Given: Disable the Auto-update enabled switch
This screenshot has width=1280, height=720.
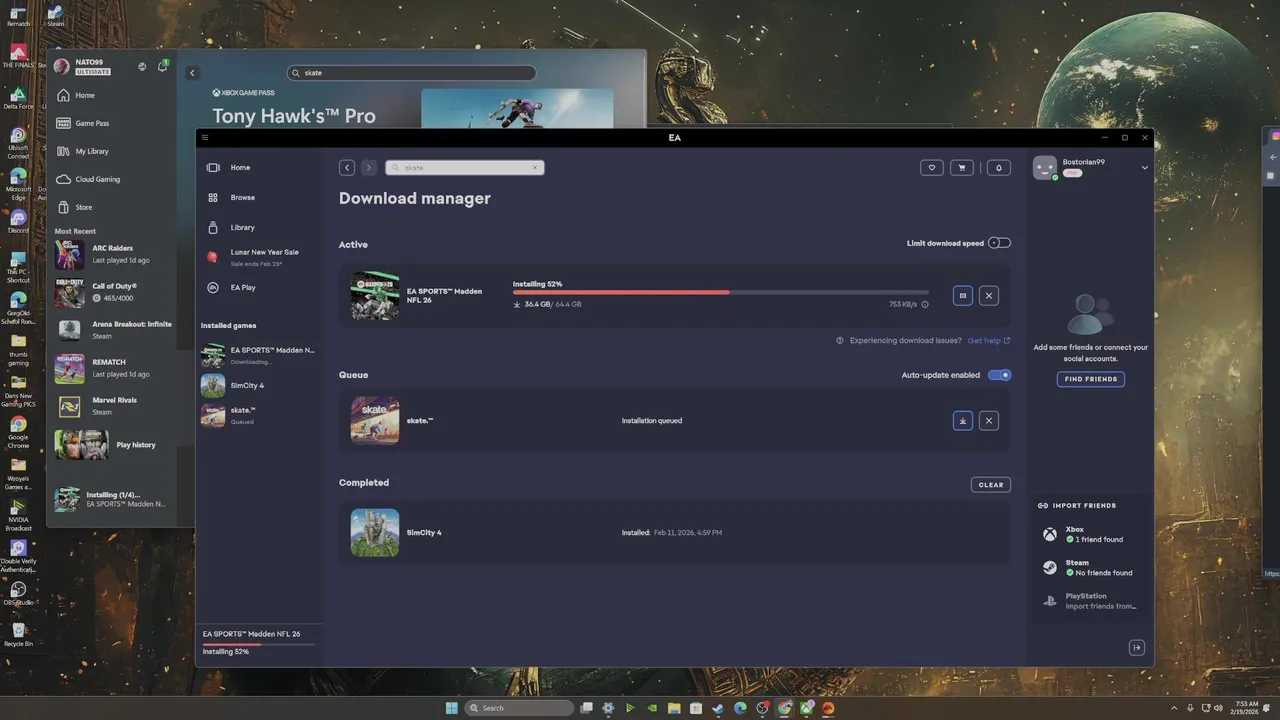Looking at the screenshot, I should 999,375.
